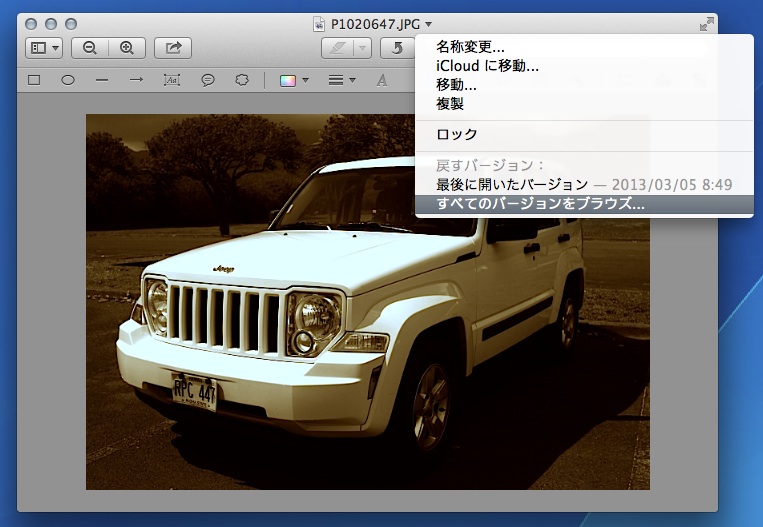Select the speech bubble tool
763x527 pixels.
[207, 80]
